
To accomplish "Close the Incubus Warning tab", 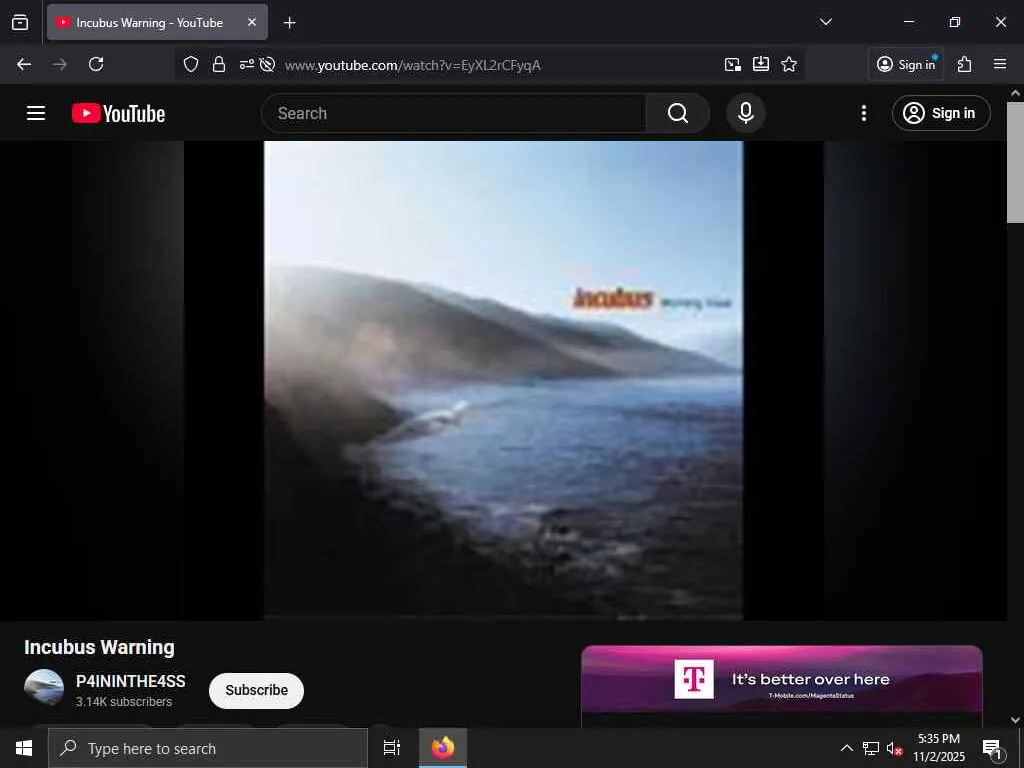I will [x=252, y=22].
